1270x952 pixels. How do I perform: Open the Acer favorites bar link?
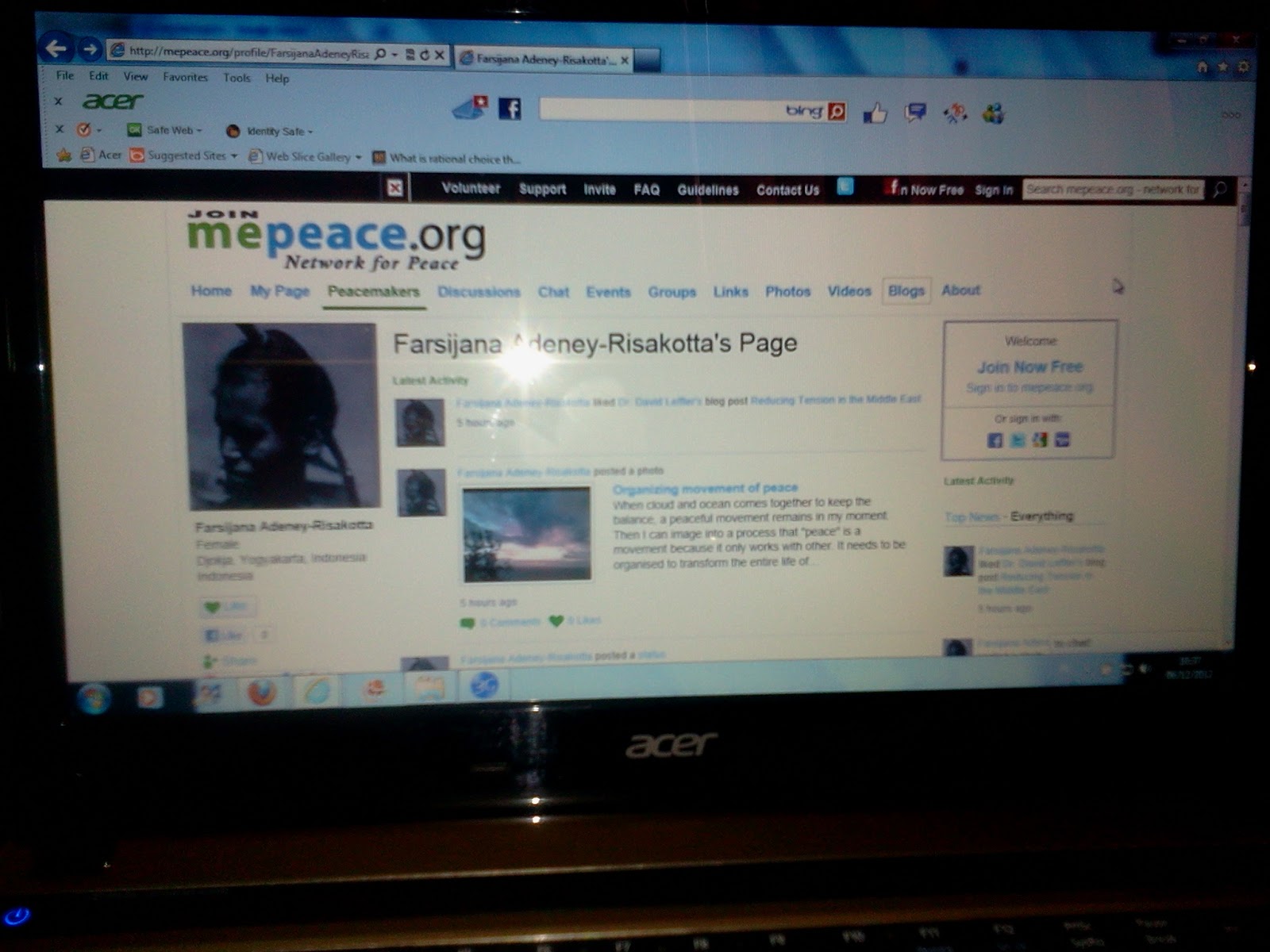(101, 155)
